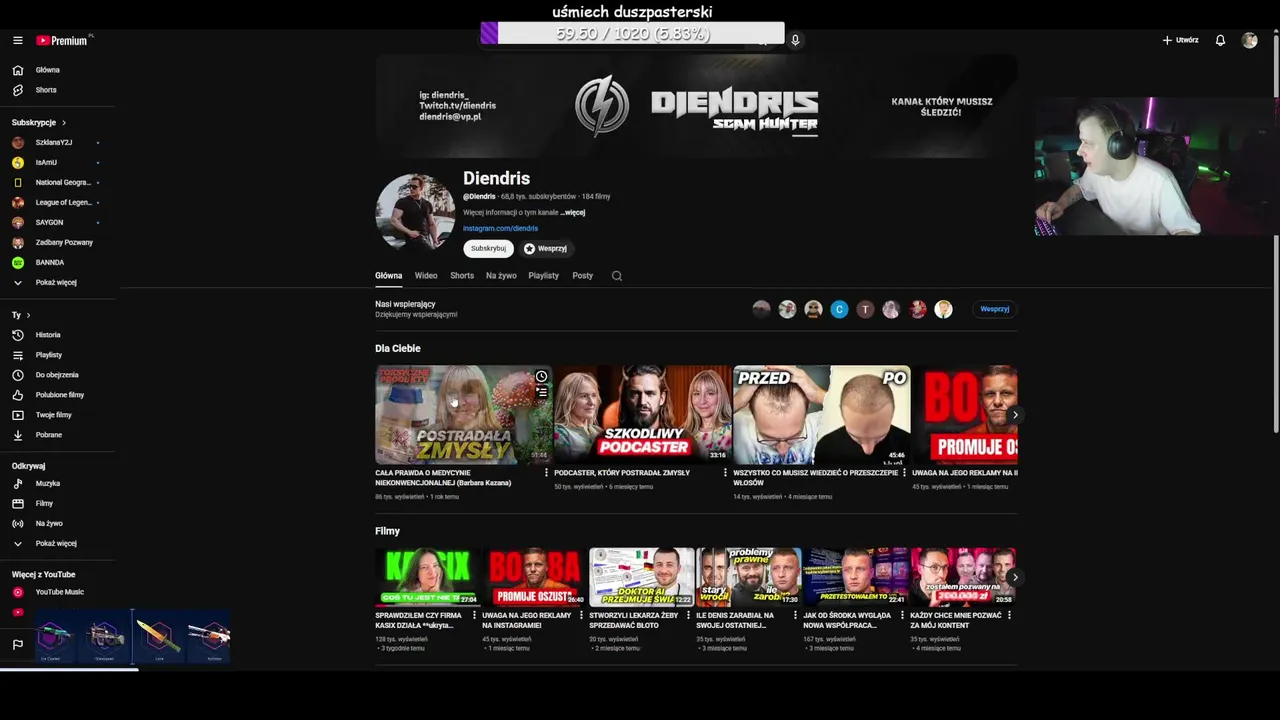Click the Subskrybuj button
This screenshot has width=1280, height=720.
click(x=488, y=248)
